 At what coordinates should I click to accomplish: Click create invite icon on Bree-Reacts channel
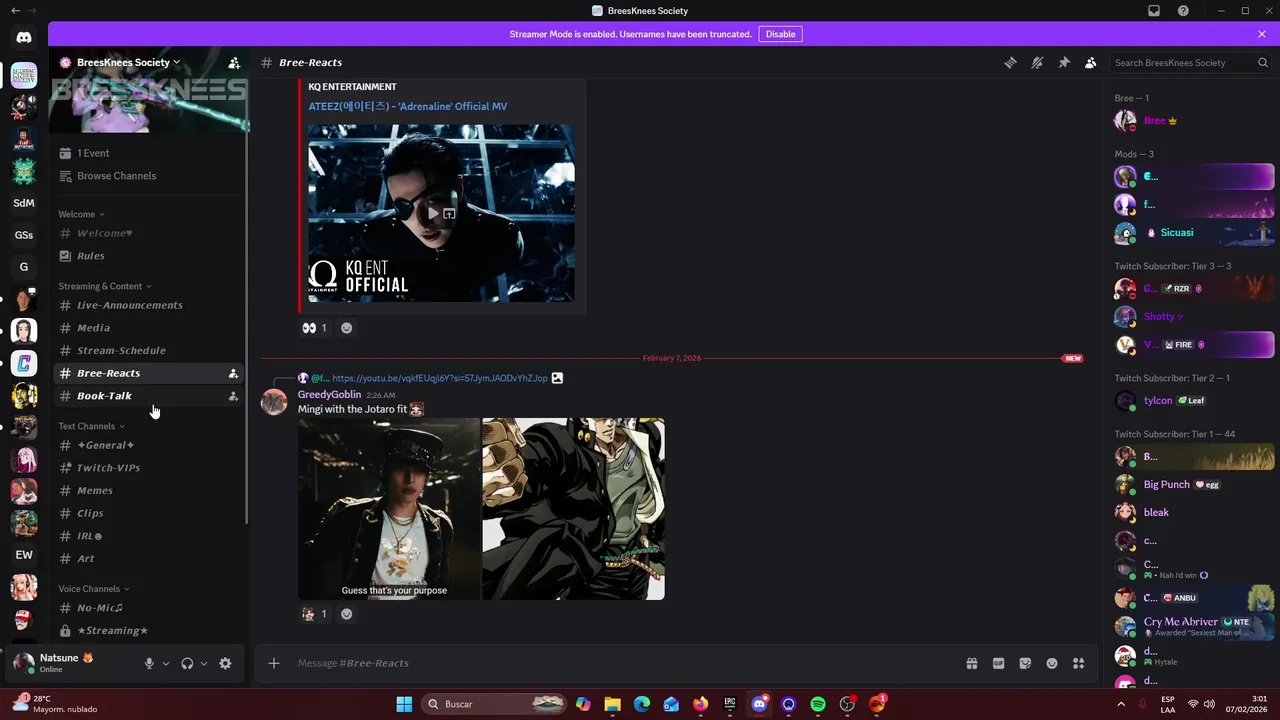click(x=233, y=373)
